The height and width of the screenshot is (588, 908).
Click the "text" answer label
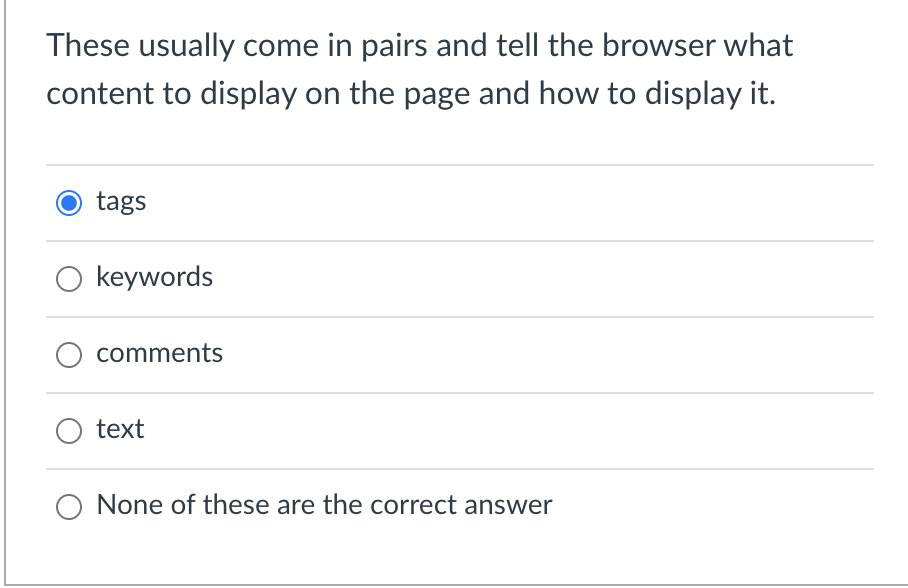coord(119,429)
